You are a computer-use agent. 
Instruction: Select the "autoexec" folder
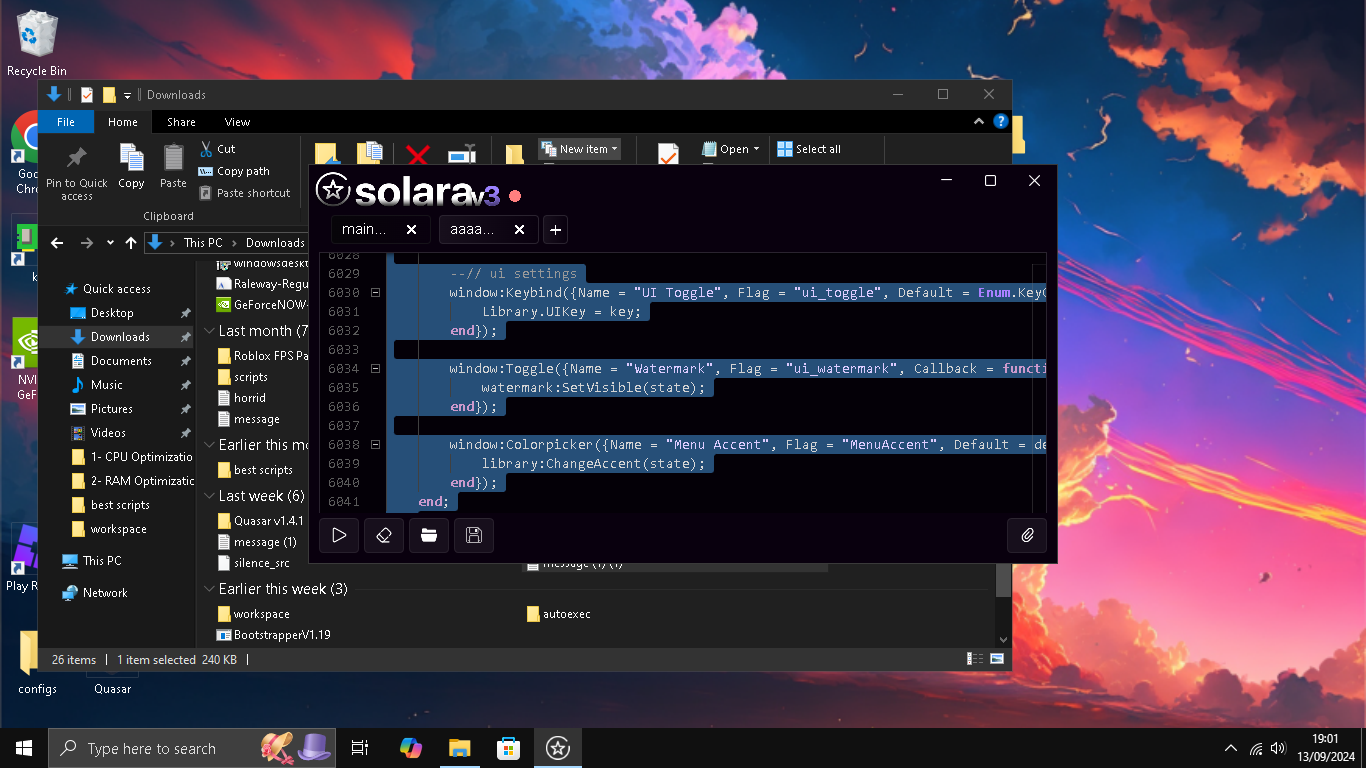(558, 614)
